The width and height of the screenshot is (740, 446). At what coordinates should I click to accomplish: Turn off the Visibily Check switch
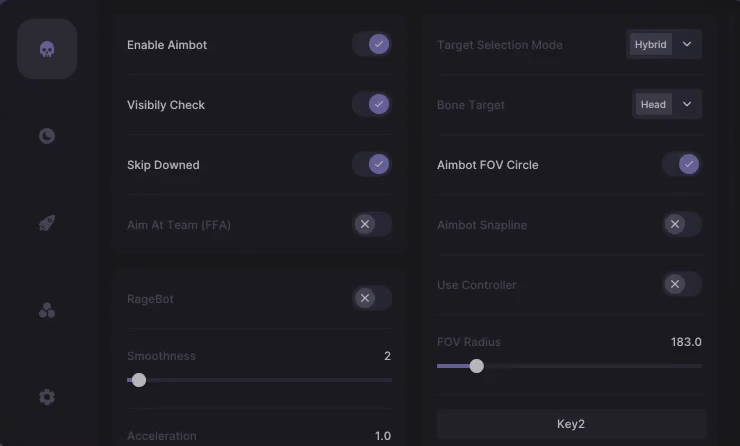point(371,104)
